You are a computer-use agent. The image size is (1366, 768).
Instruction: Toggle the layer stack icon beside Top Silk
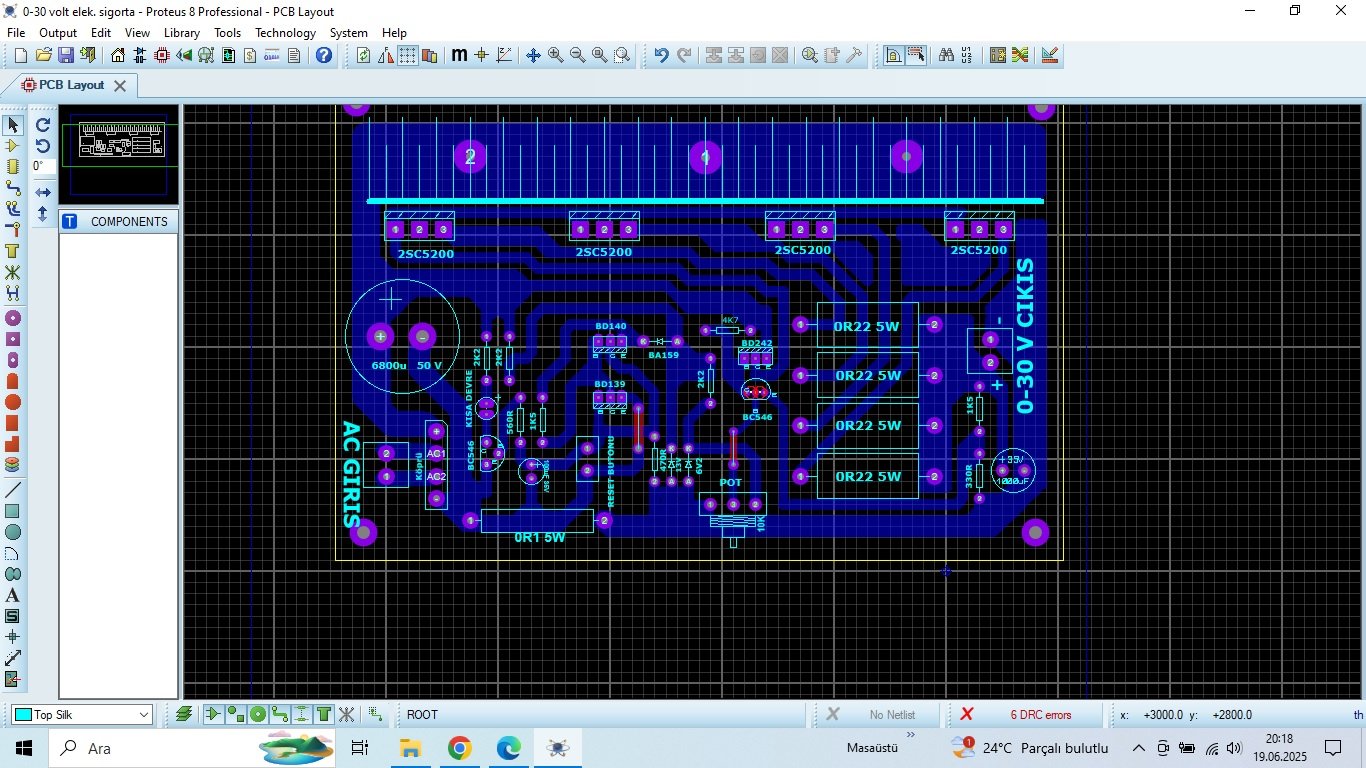(x=184, y=714)
